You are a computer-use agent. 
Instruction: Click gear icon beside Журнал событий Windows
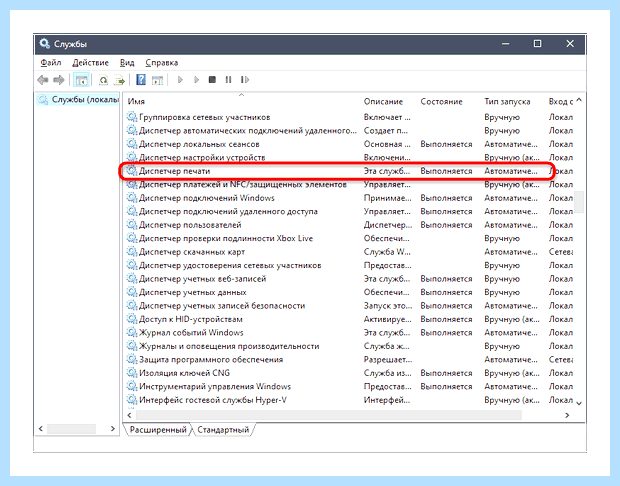click(131, 332)
